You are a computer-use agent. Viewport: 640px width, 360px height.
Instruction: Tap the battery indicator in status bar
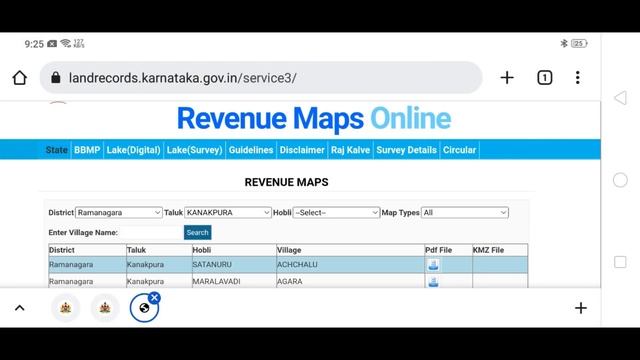[x=579, y=43]
